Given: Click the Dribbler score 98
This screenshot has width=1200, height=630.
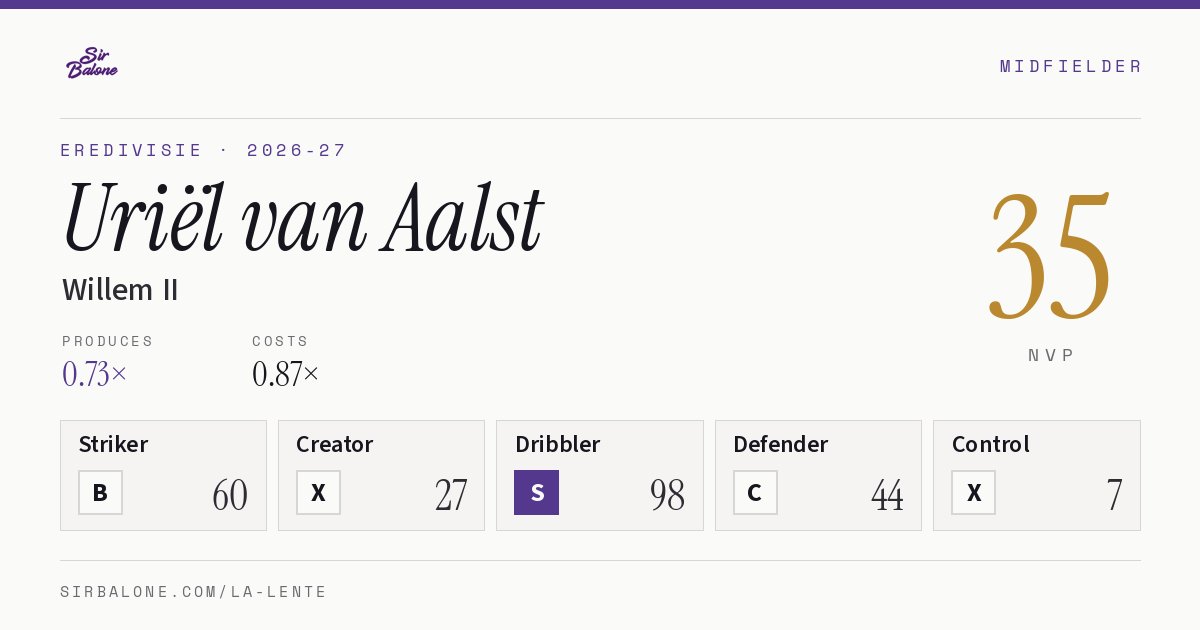Looking at the screenshot, I should click(x=667, y=495).
